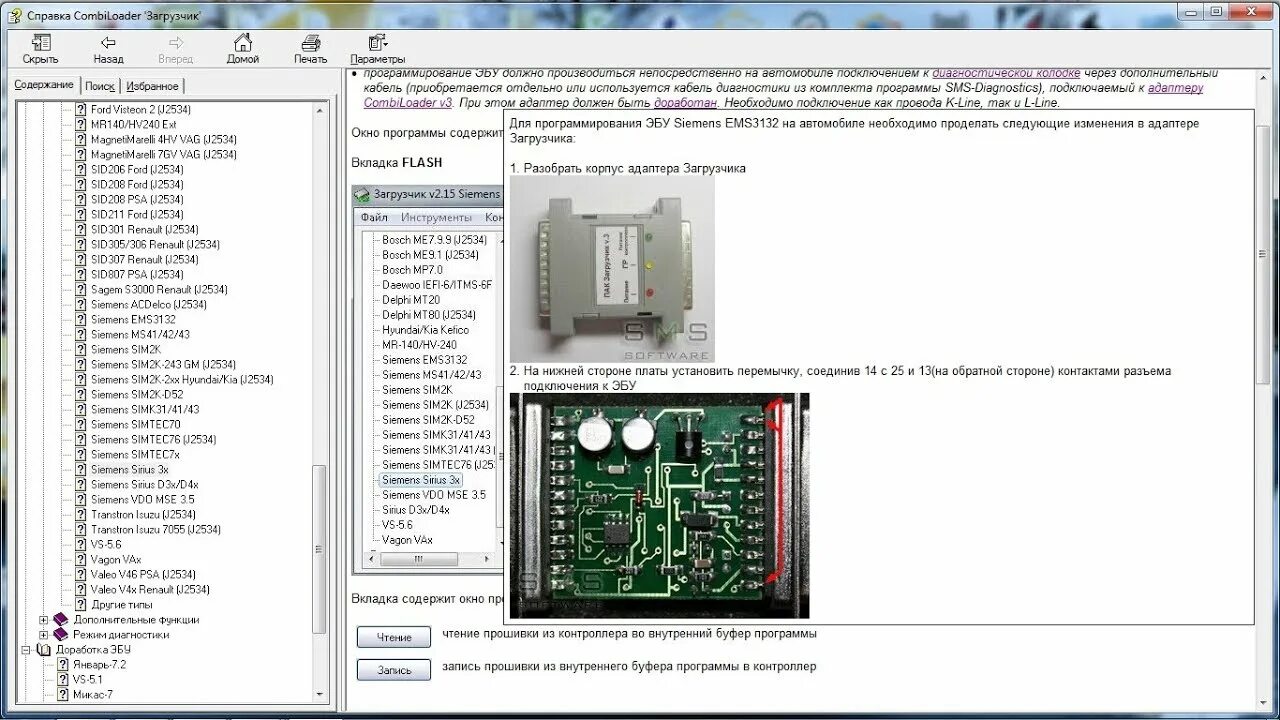Image resolution: width=1280 pixels, height=720 pixels.
Task: Open the Файл menu in embedded Загрузчик image
Action: point(374,217)
